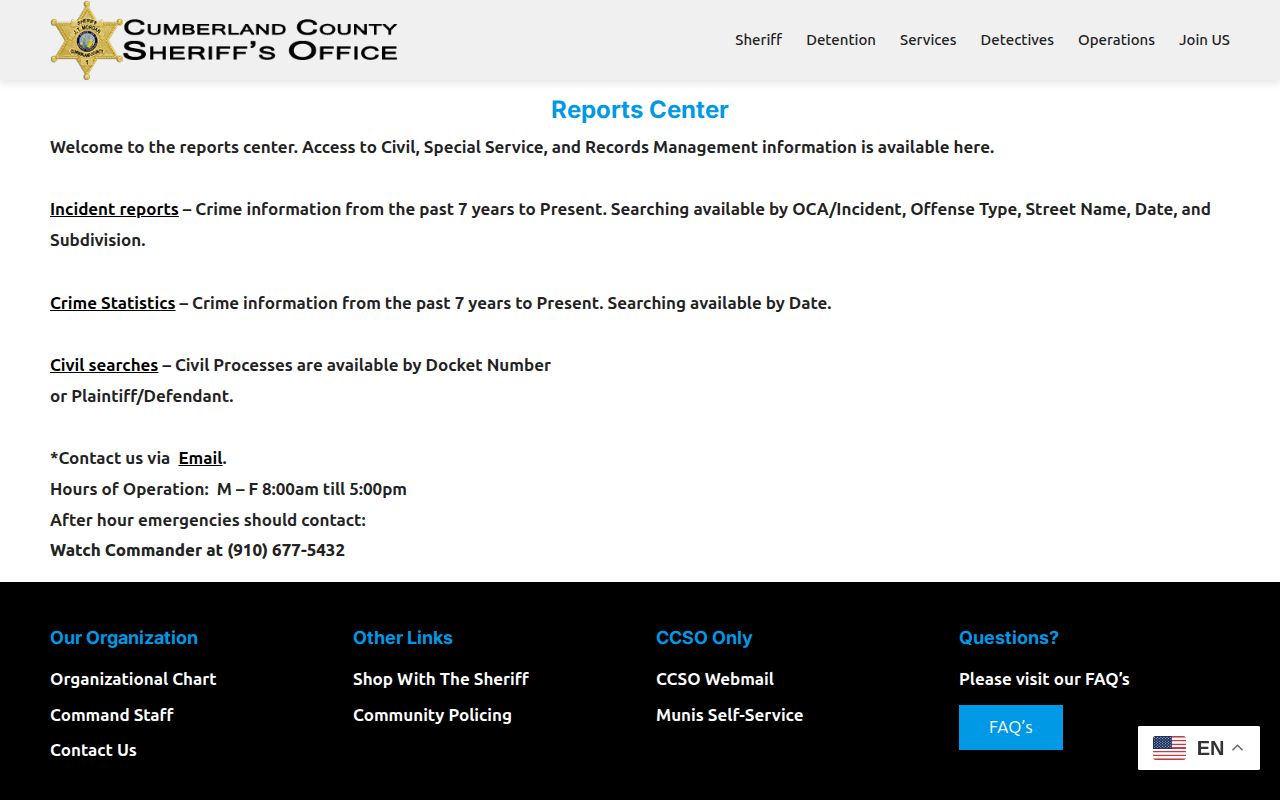Open the Contact Us footer link

pos(93,750)
